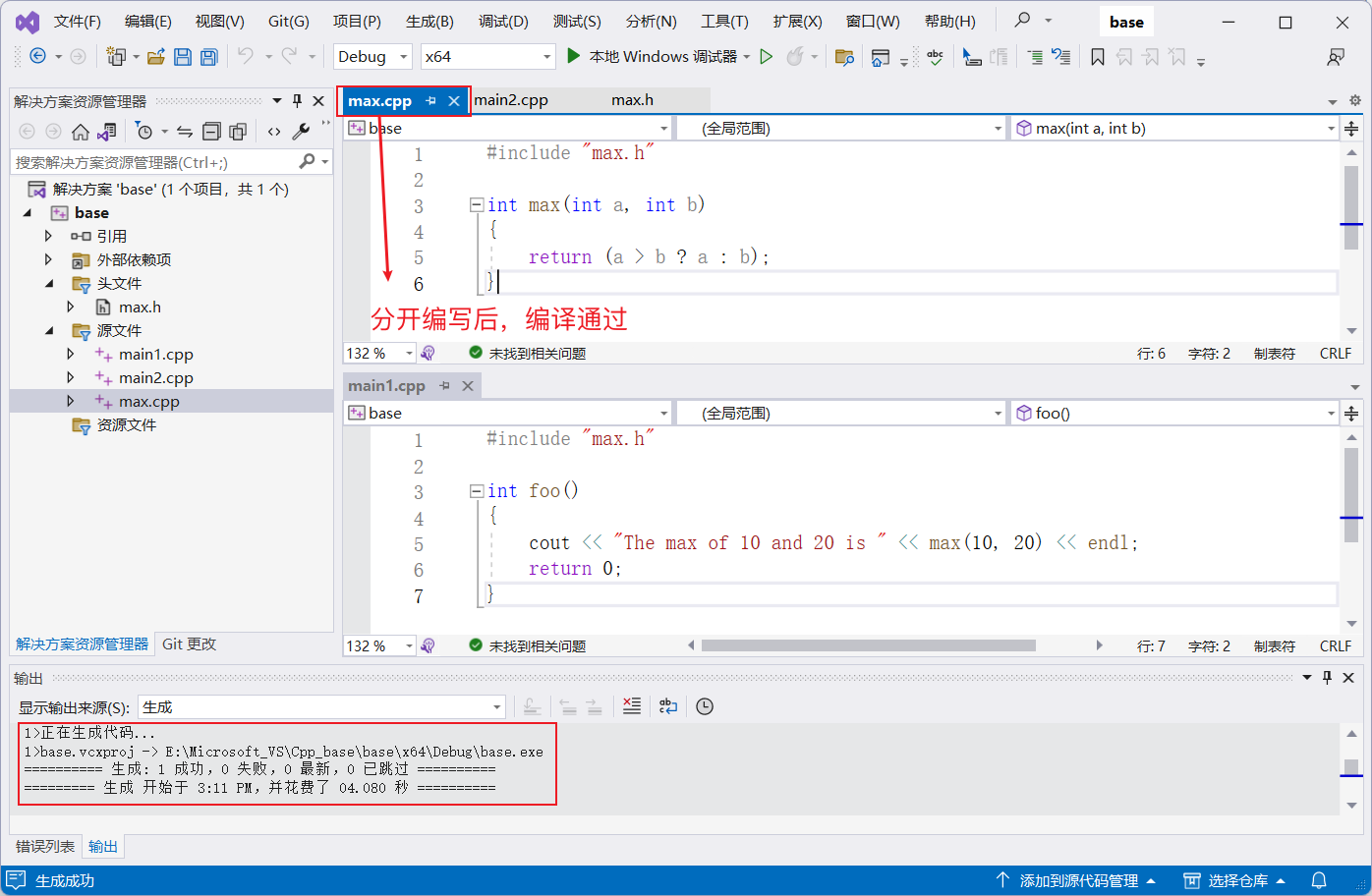Click the Switch Views icon in Solution Explorer
Viewport: 1372px width, 896px height.
(107, 131)
